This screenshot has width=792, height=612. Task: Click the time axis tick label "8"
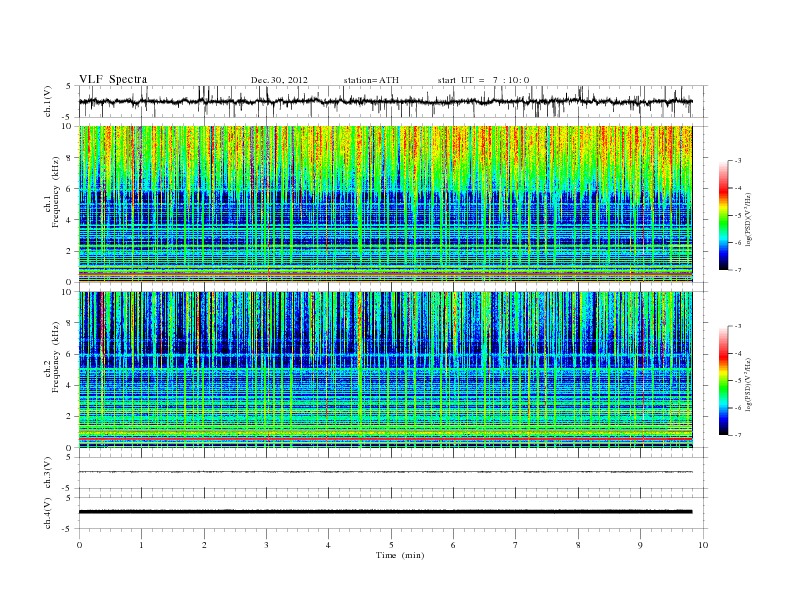578,545
